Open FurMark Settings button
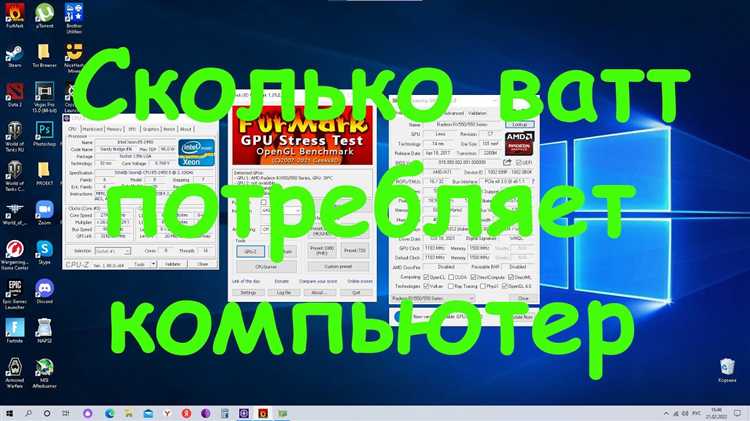This screenshot has height=421, width=750. [248, 292]
